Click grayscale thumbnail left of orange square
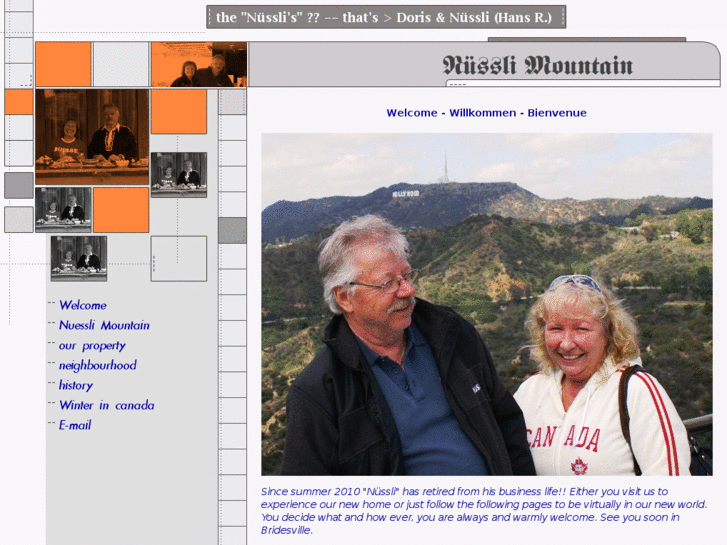This screenshot has height=545, width=727. click(64, 210)
